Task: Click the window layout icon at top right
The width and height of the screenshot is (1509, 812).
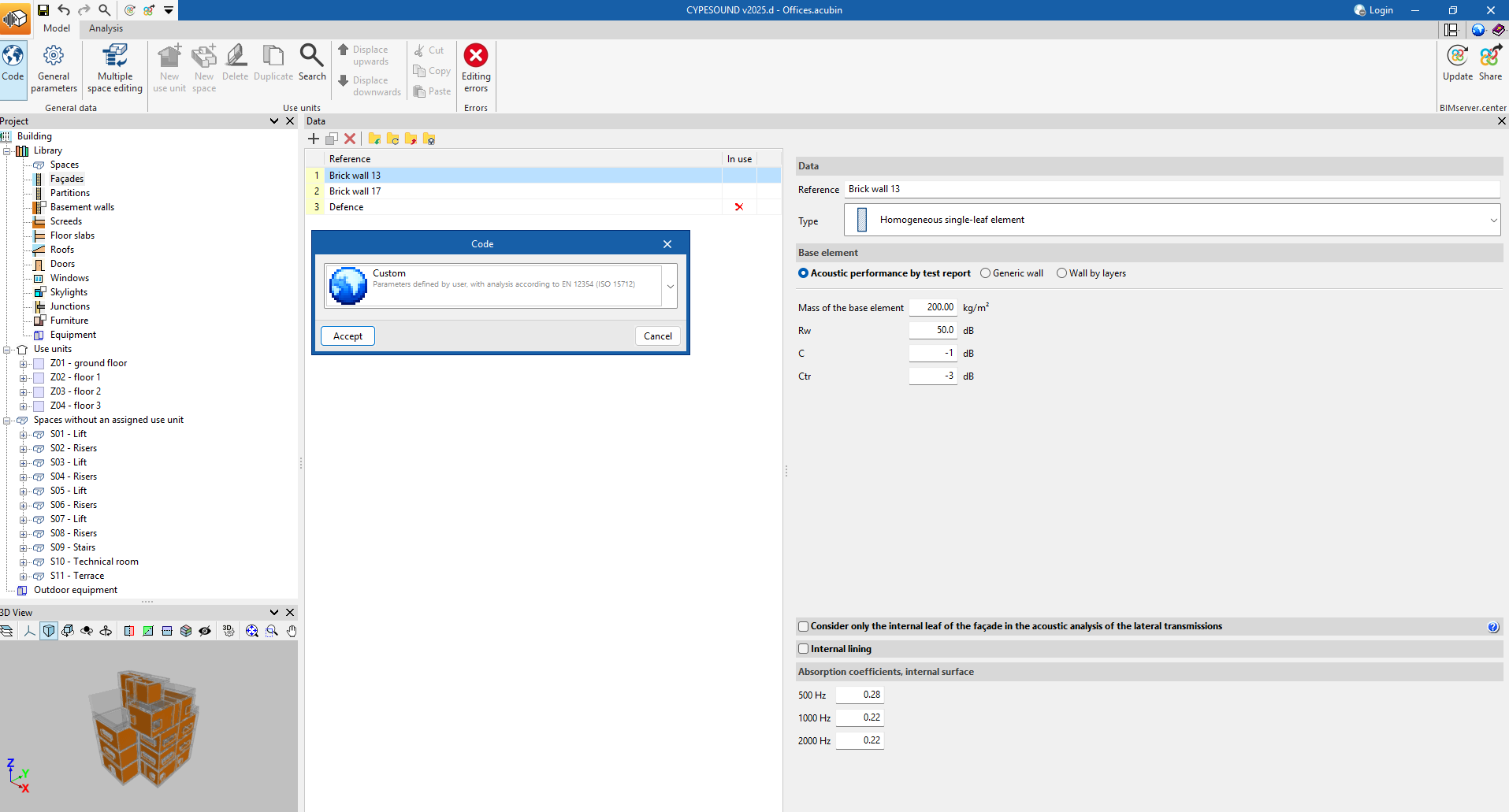Action: click(1451, 30)
